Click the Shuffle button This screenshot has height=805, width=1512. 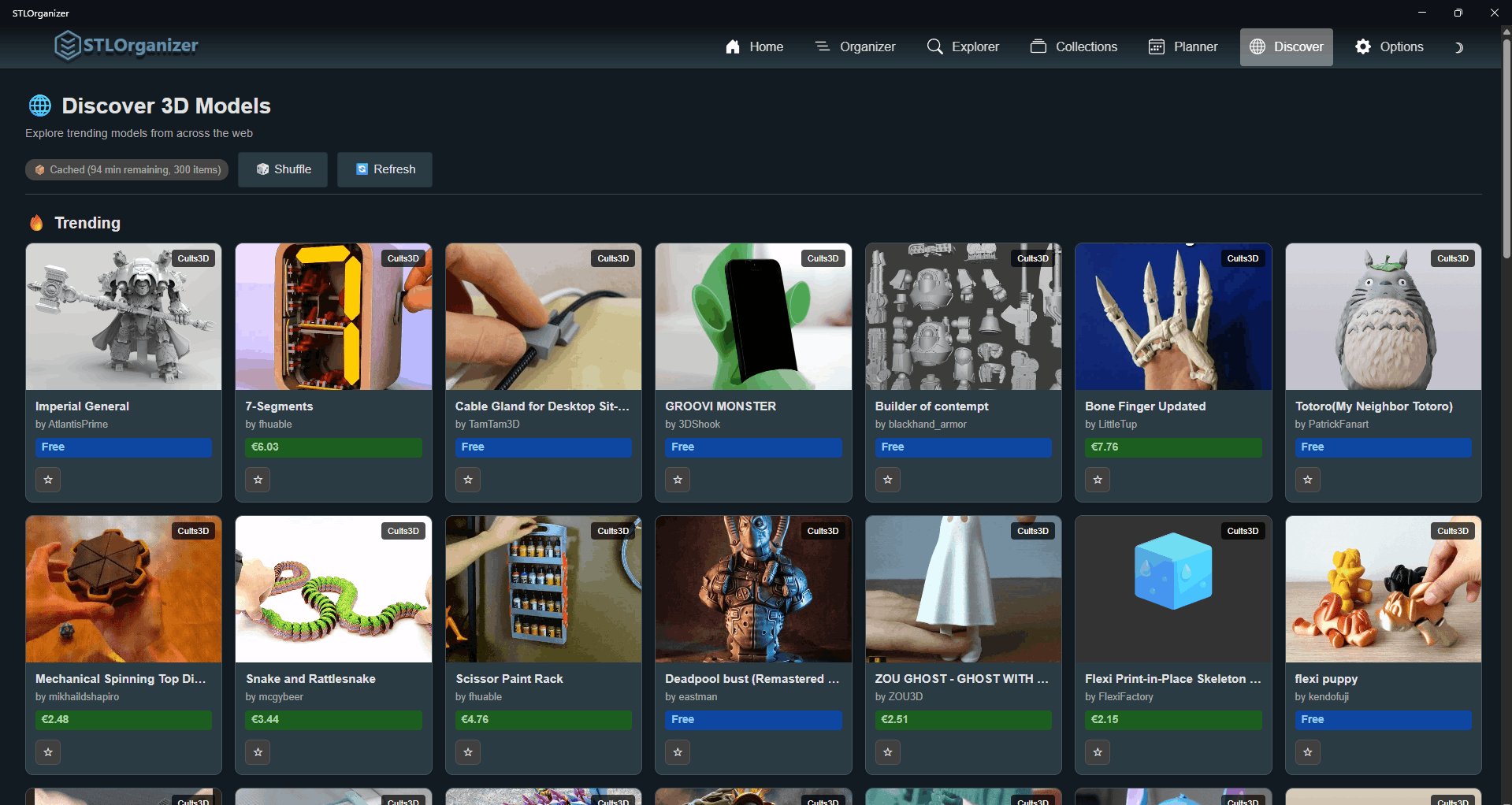pyautogui.click(x=282, y=169)
